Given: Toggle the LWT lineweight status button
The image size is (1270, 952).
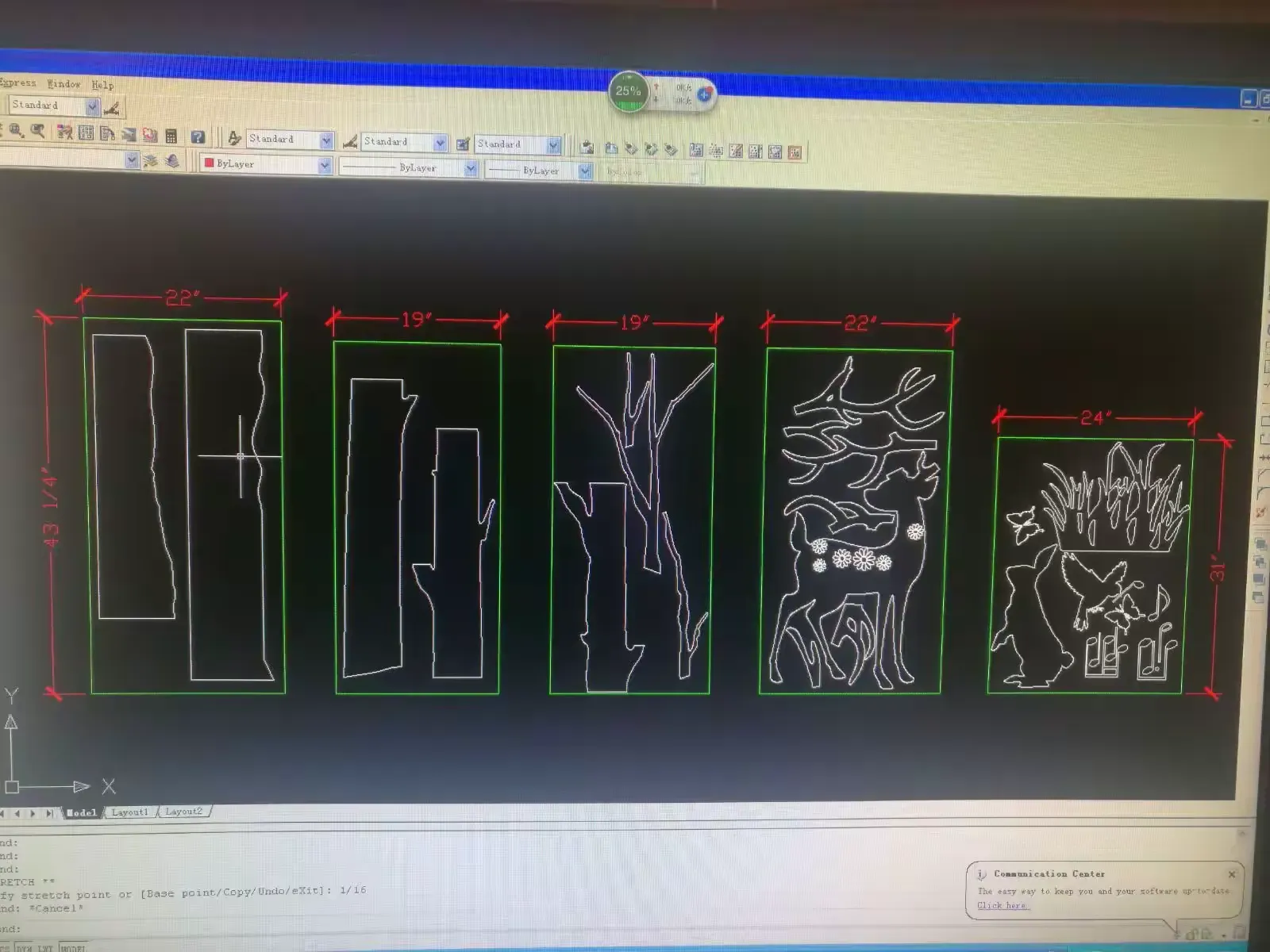Looking at the screenshot, I should point(45,947).
